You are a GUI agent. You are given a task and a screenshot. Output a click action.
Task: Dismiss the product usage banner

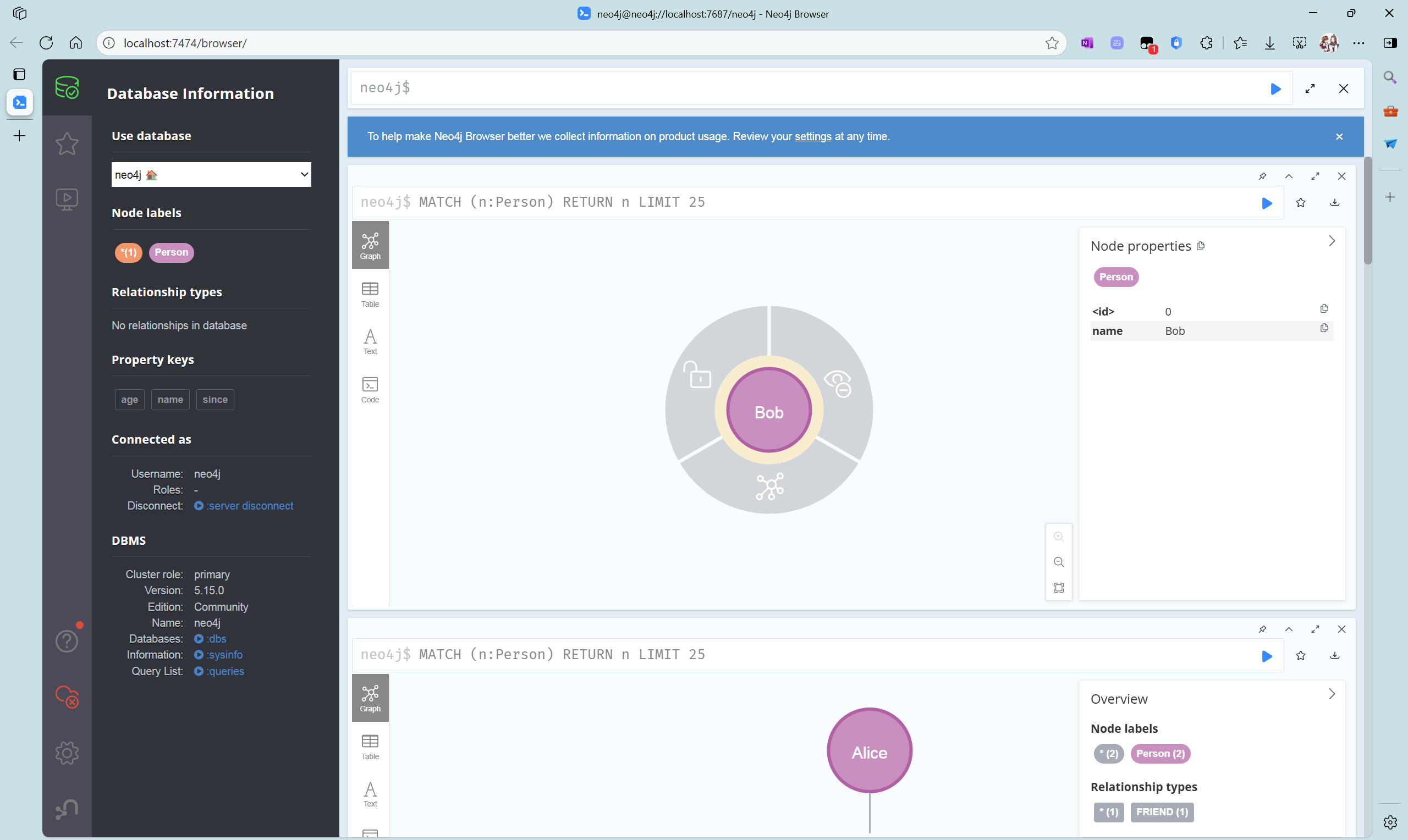tap(1339, 136)
